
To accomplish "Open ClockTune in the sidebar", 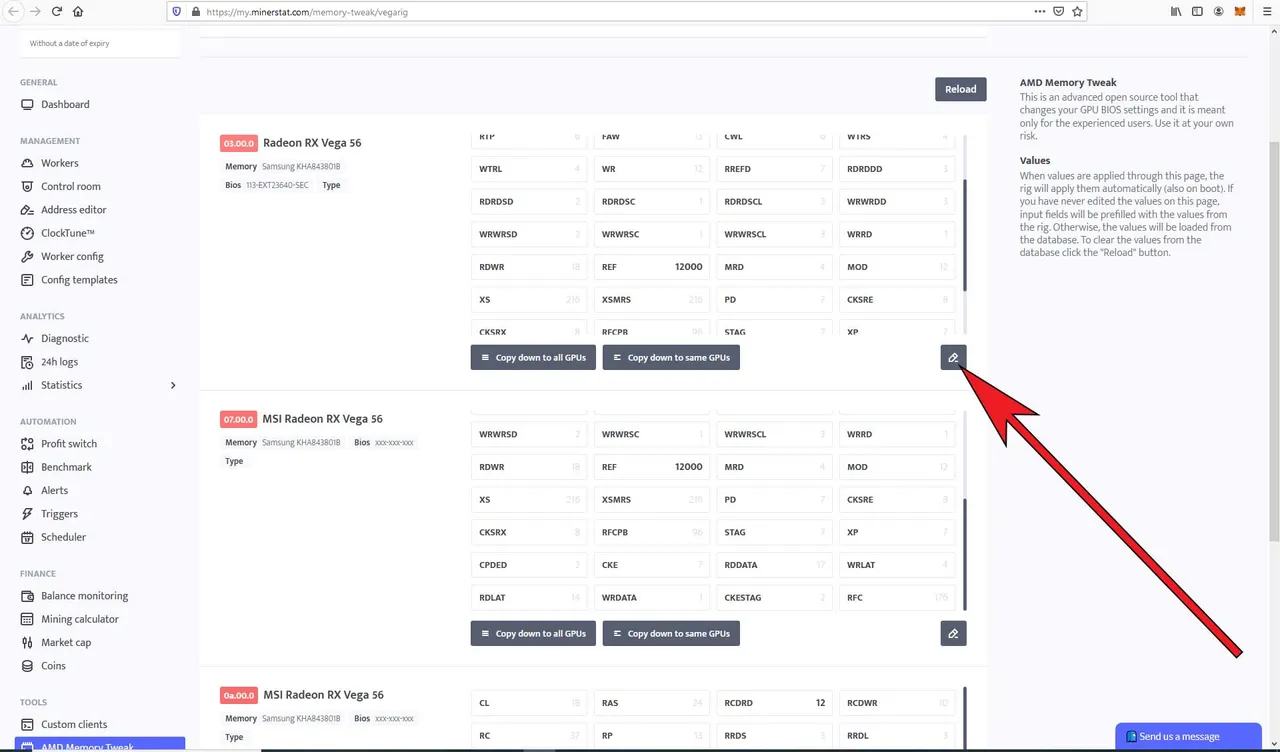I will (67, 234).
